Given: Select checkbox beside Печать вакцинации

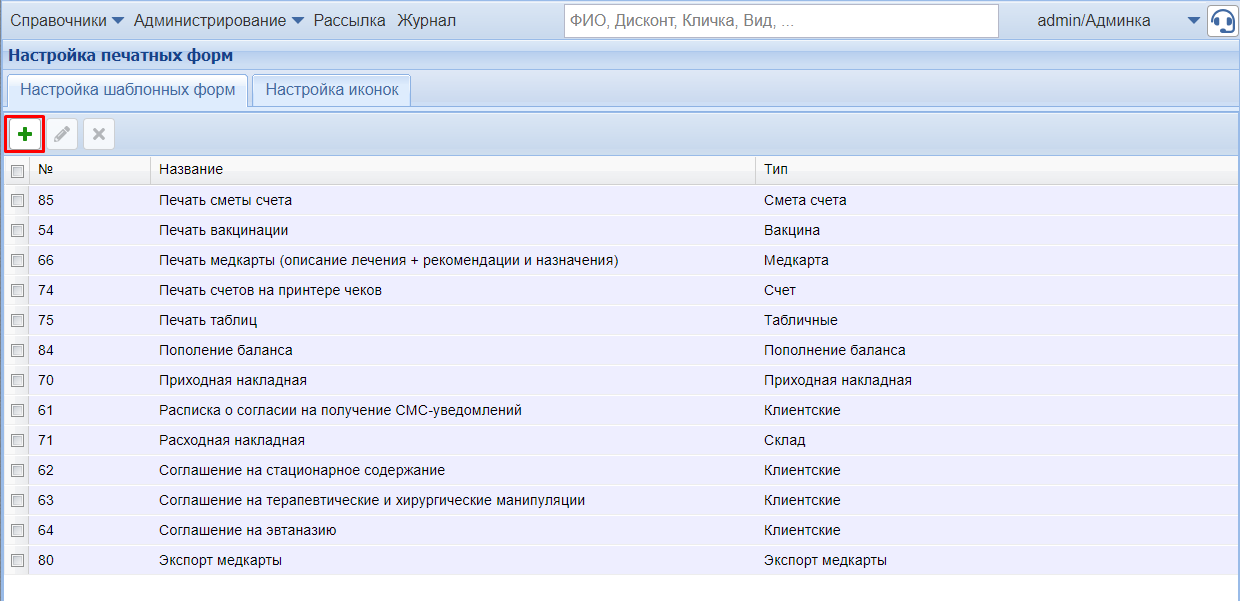Looking at the screenshot, I should [x=17, y=230].
